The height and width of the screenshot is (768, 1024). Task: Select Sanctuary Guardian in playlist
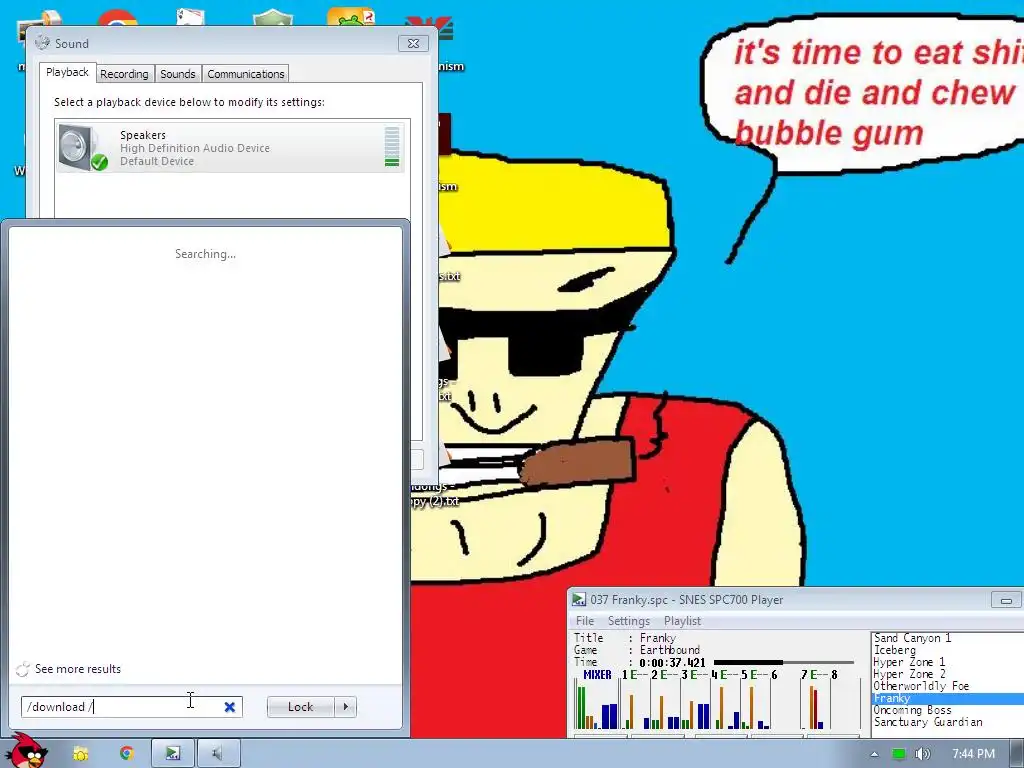pos(928,722)
